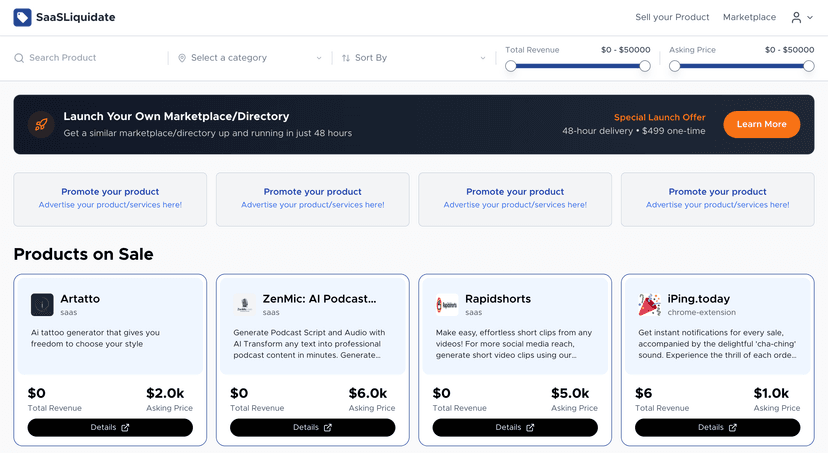
Task: Click the Learn More button
Action: 761,125
